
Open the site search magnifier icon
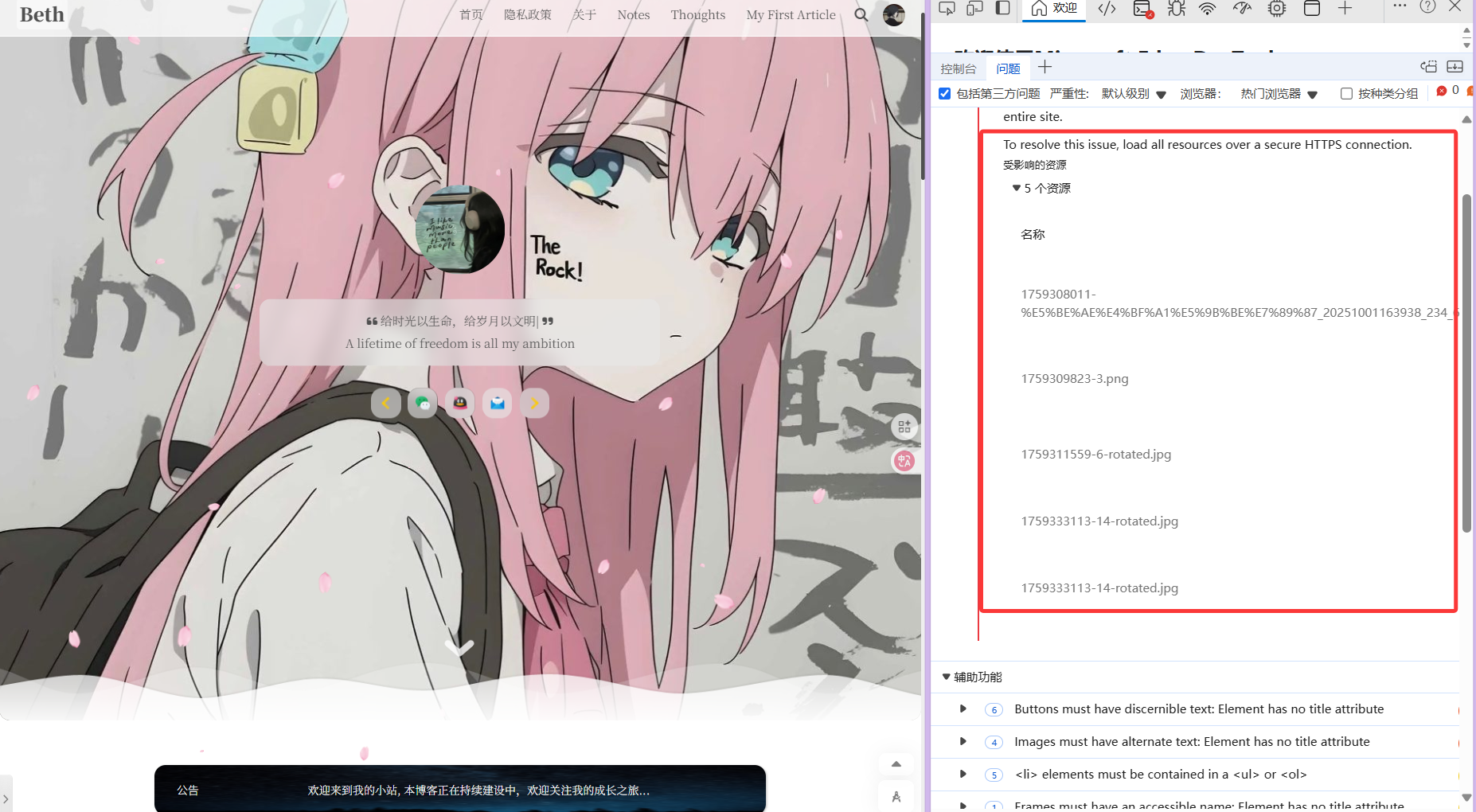pos(861,15)
